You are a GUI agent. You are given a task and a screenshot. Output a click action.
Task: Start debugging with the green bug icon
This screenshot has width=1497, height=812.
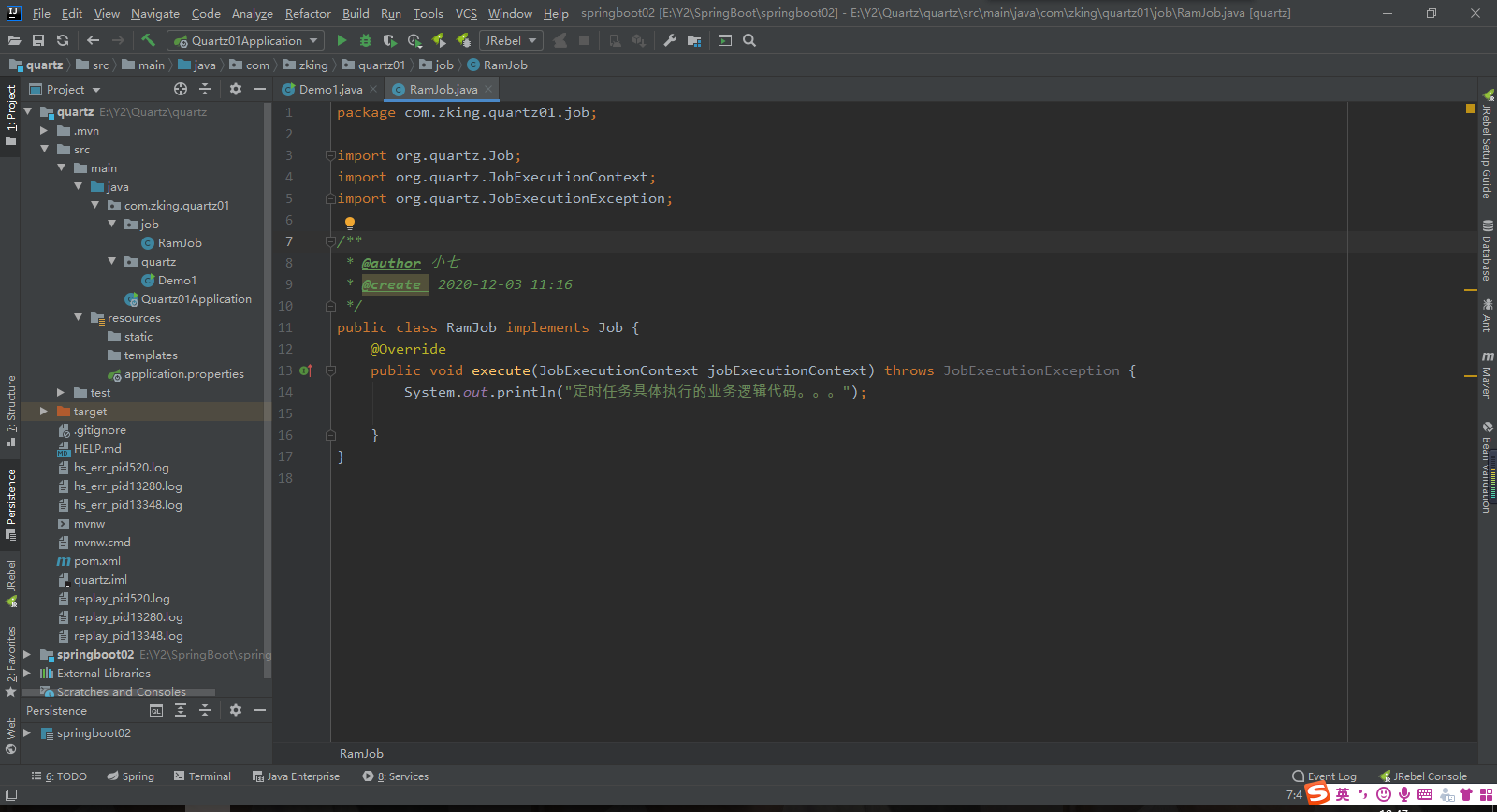tap(366, 40)
